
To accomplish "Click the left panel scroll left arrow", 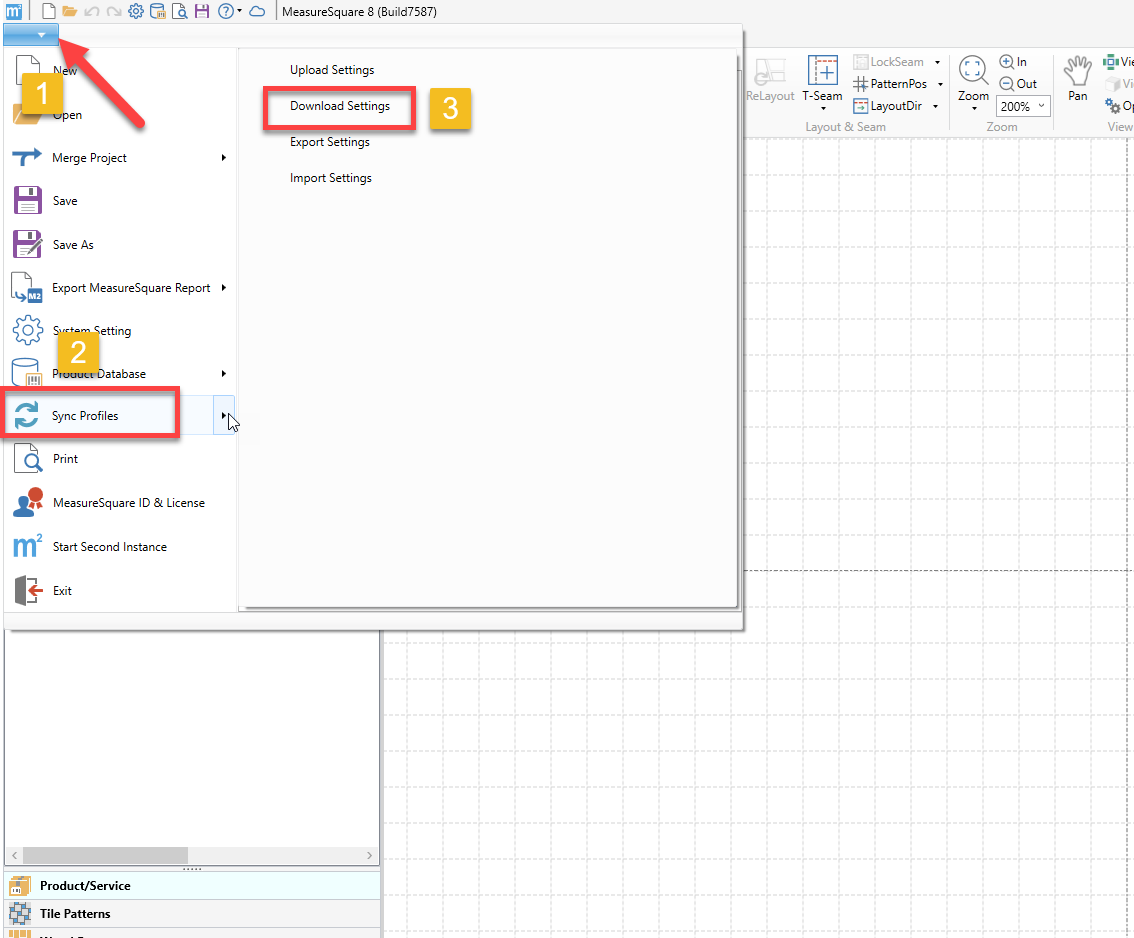I will pyautogui.click(x=14, y=856).
